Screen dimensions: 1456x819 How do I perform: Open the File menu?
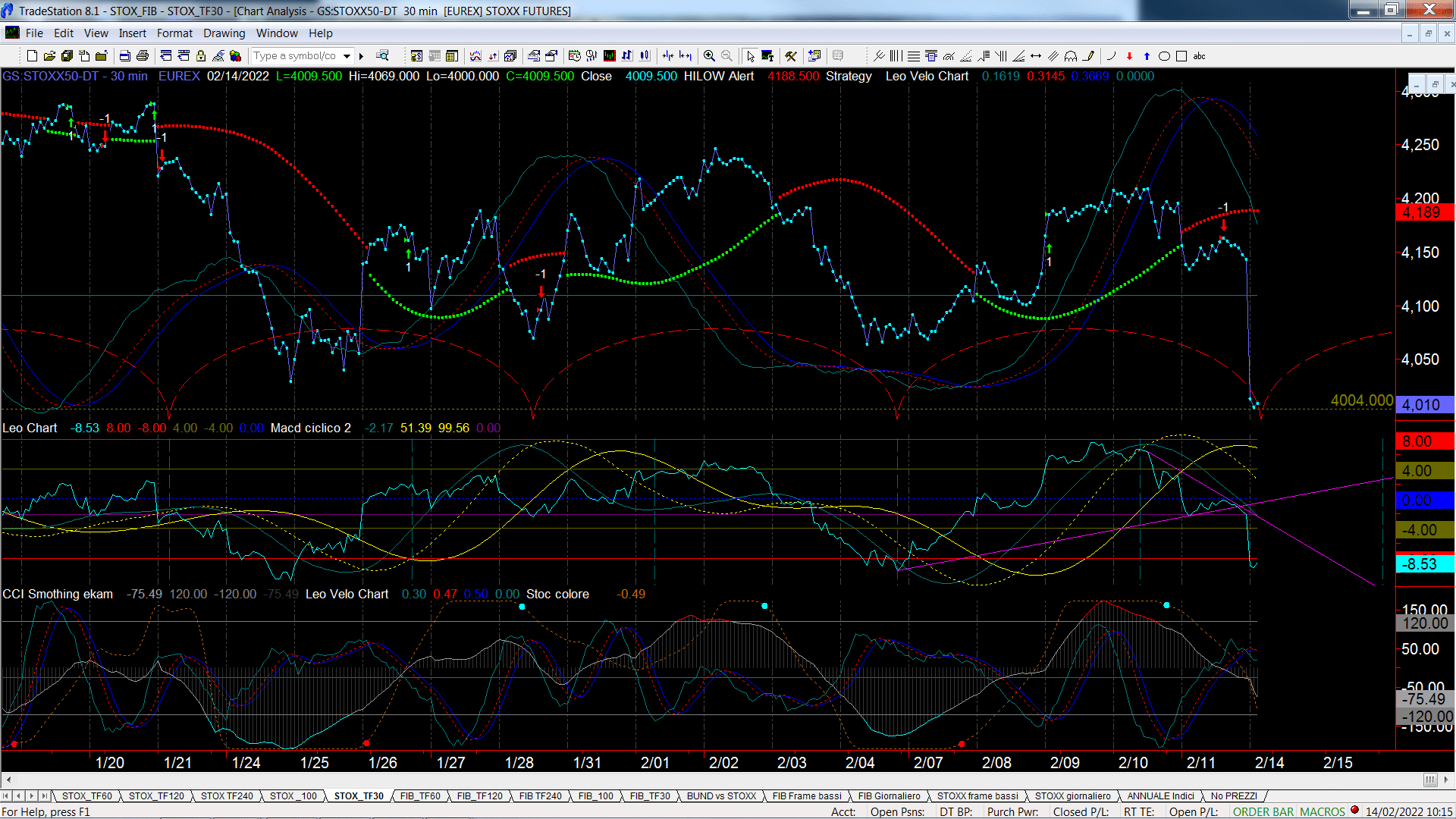(34, 33)
